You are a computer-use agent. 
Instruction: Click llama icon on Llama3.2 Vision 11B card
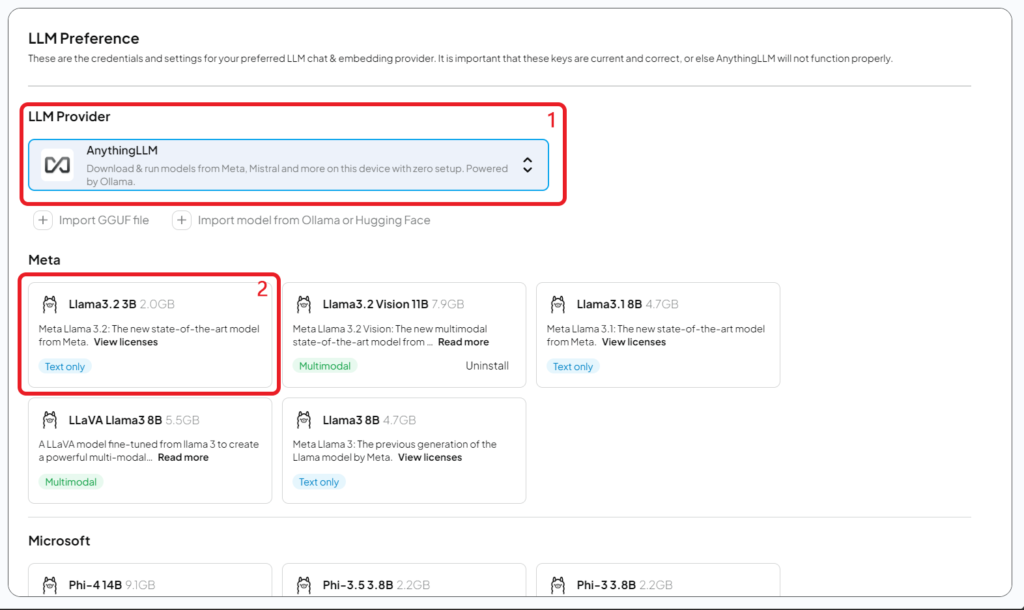click(x=304, y=304)
